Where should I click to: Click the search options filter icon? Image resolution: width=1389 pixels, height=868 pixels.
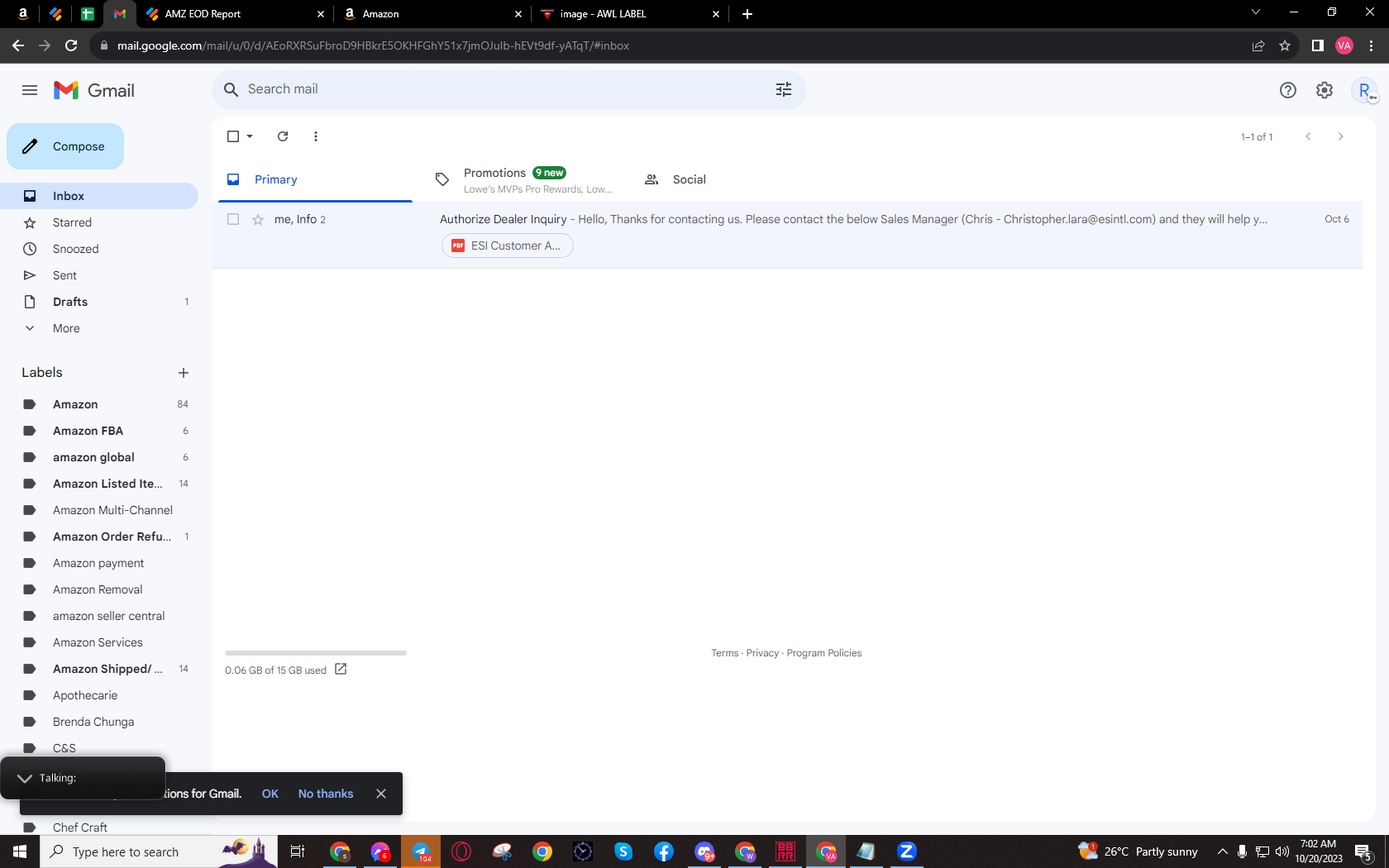point(784,89)
